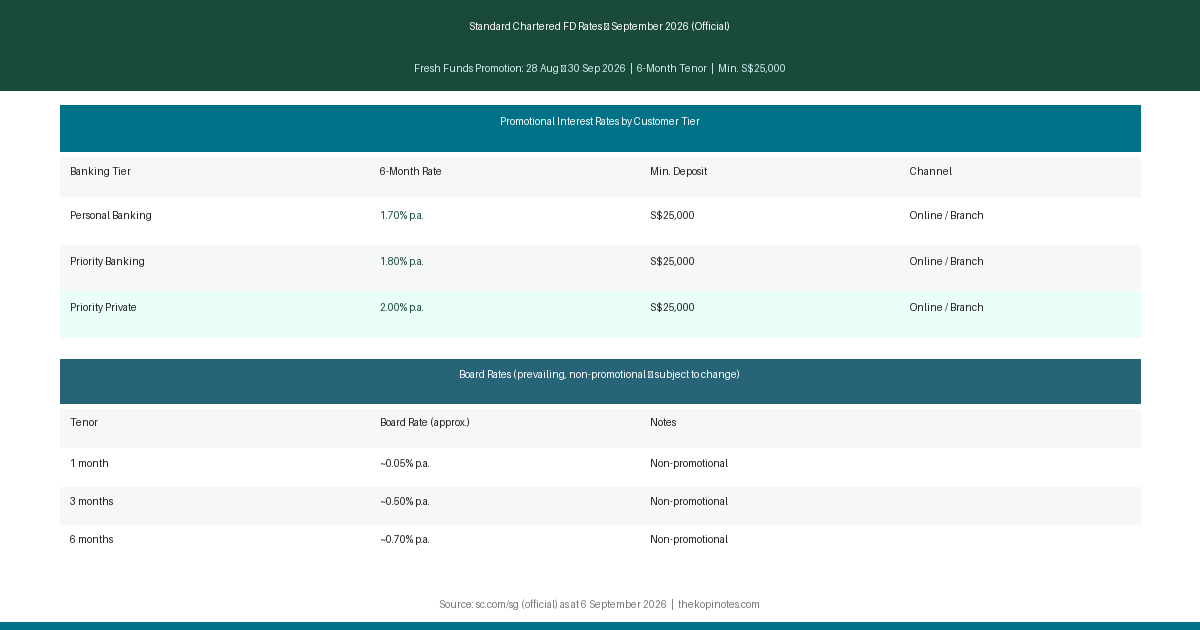Click the source footer mentioning thekopinotes.com
The width and height of the screenshot is (1200, 630).
pos(600,604)
